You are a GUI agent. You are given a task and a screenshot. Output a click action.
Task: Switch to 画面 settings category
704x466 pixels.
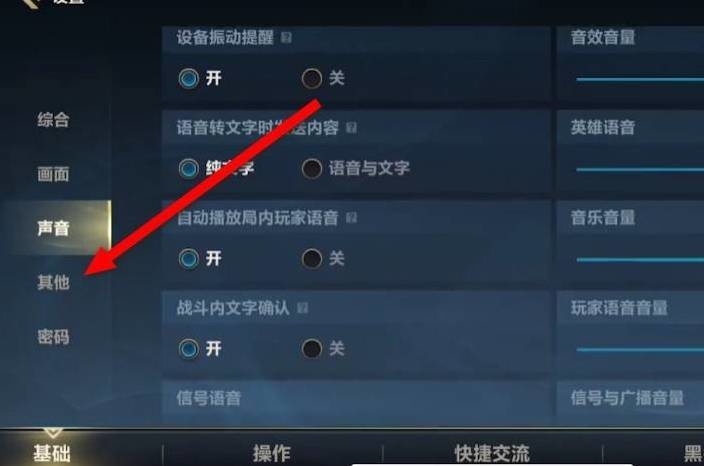[x=53, y=174]
